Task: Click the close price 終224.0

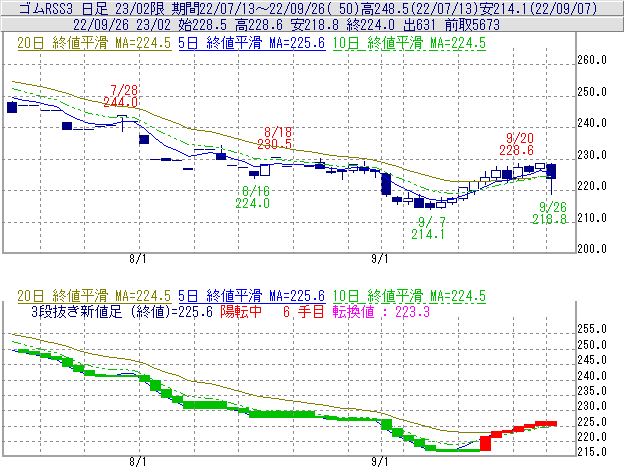Action: (x=370, y=25)
